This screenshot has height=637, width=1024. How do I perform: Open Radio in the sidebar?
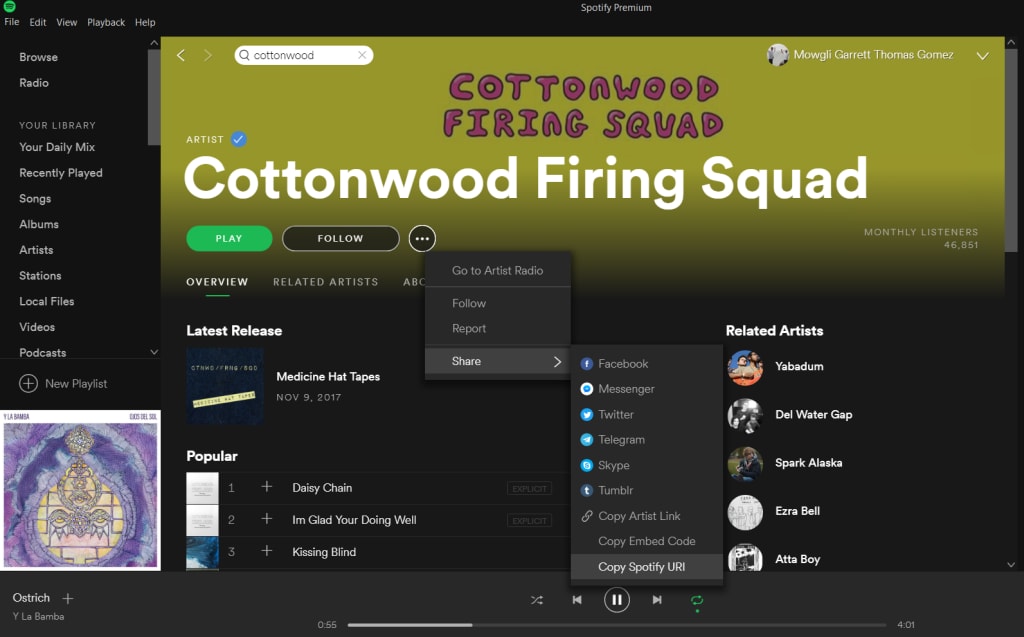coord(34,83)
